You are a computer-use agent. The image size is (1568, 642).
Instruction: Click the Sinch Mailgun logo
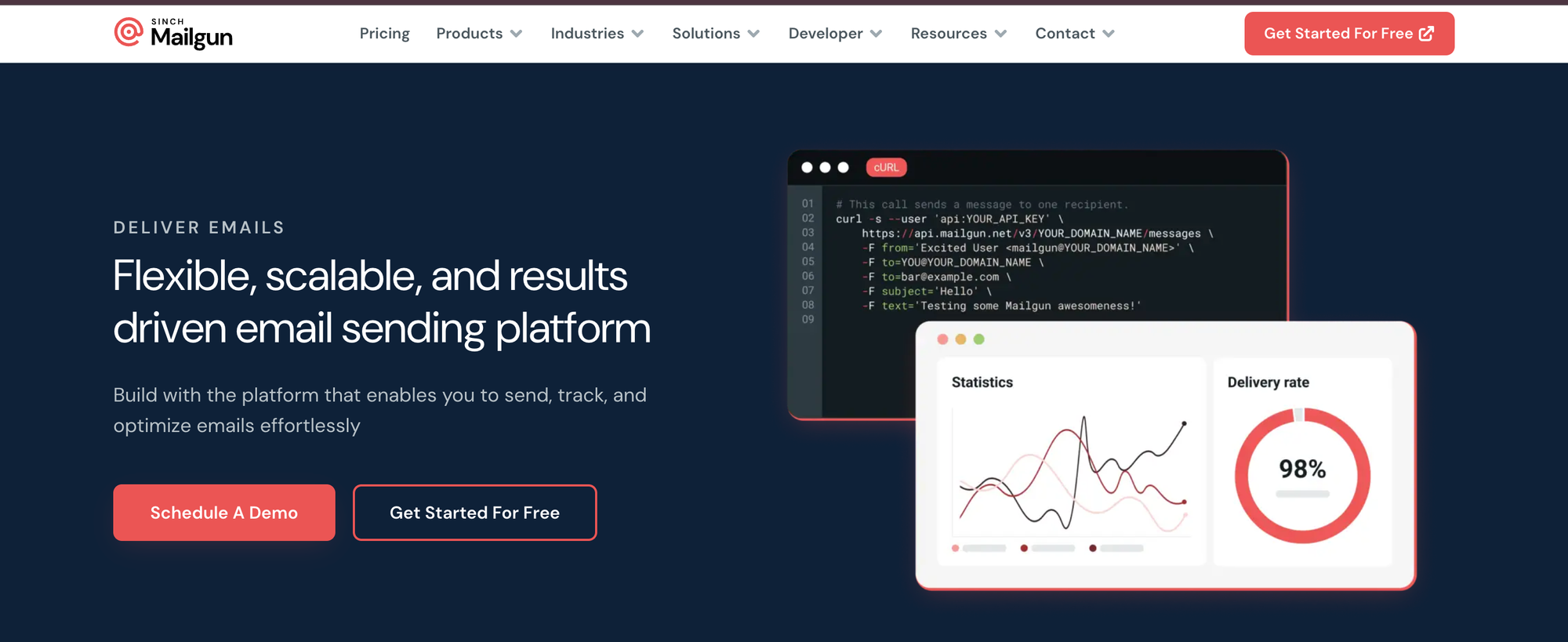173,33
